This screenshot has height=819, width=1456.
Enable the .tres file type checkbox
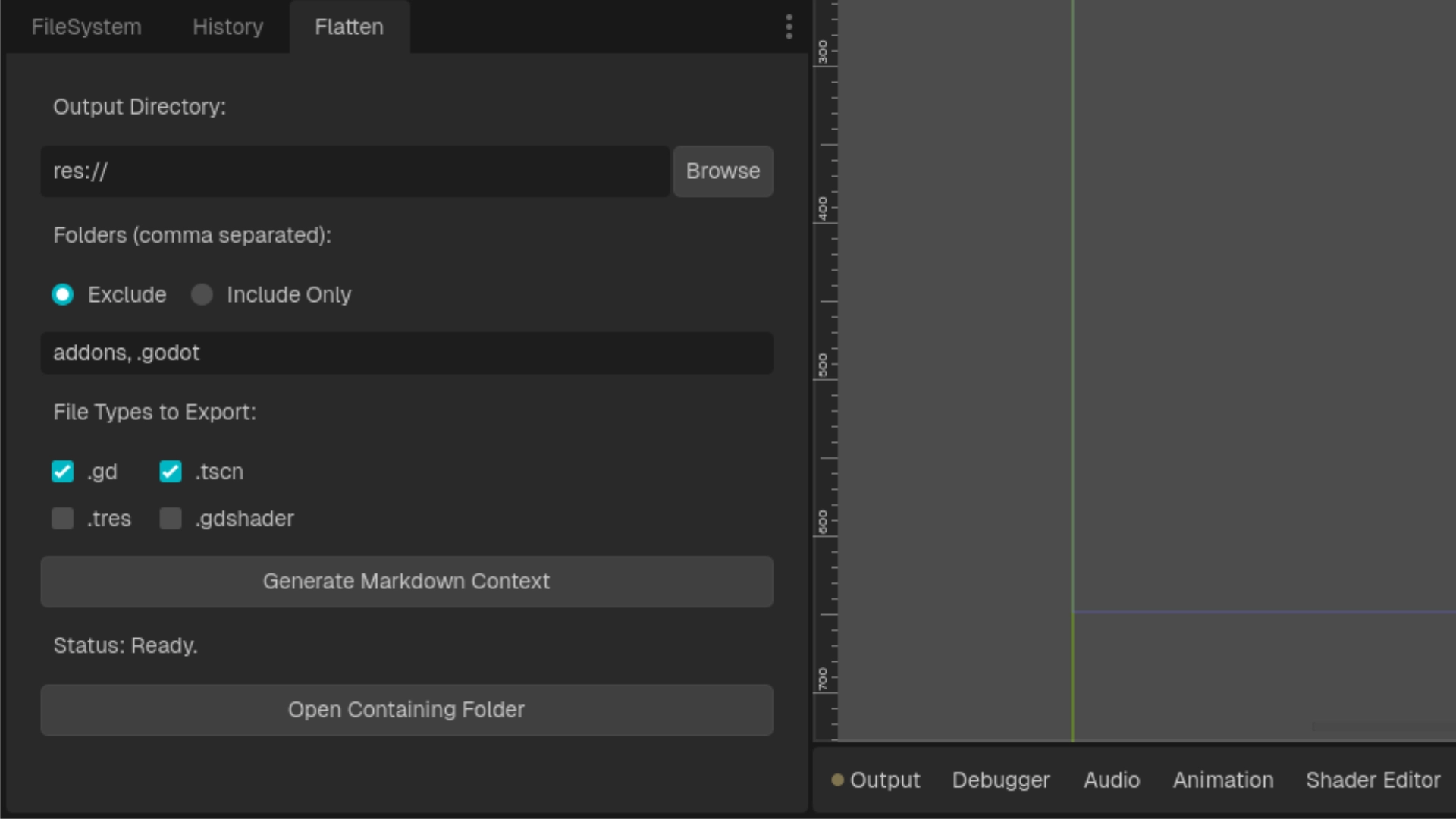[x=63, y=519]
